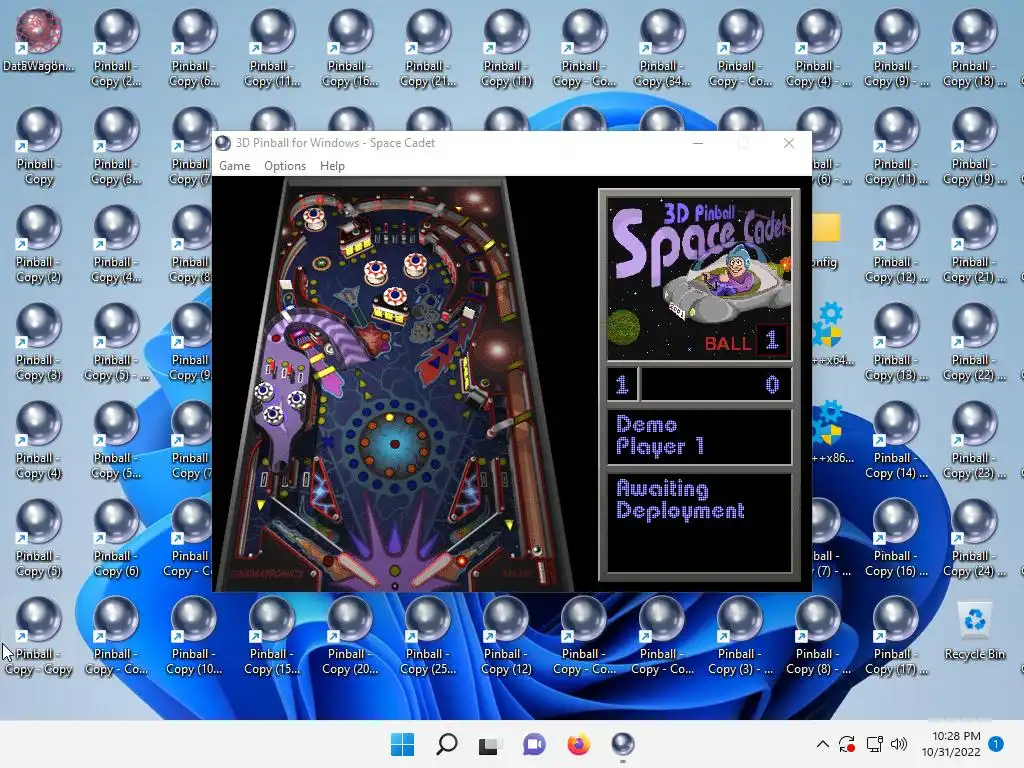
Task: Select the Recycle Bin desktop icon
Action: coord(974,632)
